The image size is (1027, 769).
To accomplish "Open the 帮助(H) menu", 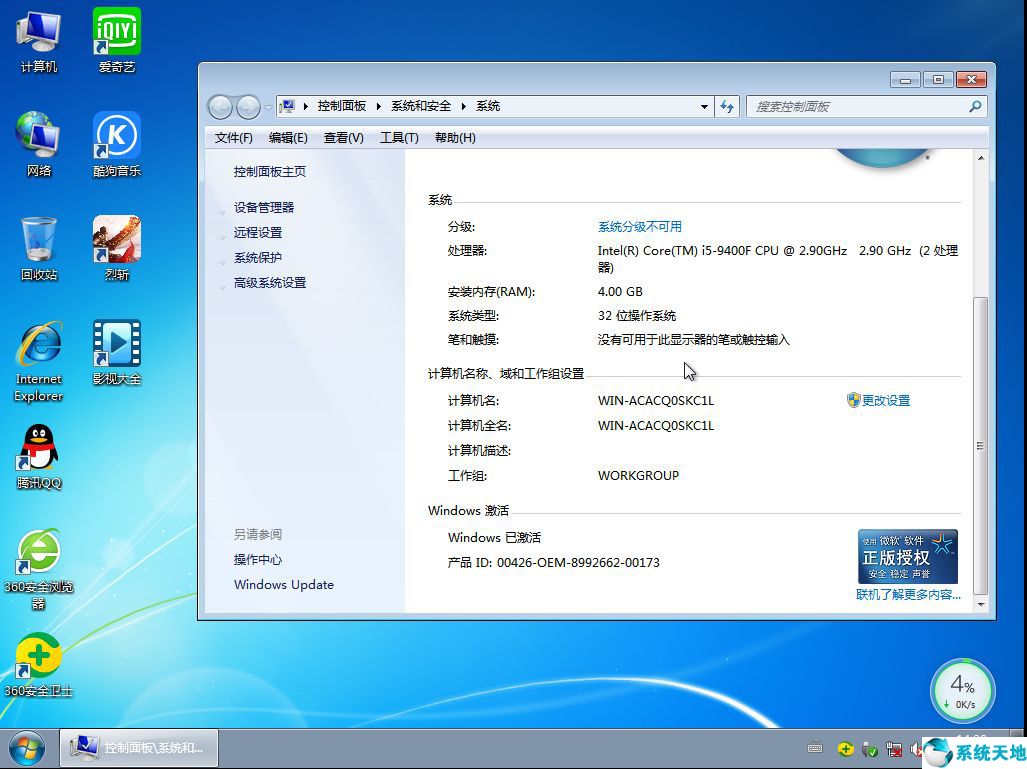I will tap(455, 138).
